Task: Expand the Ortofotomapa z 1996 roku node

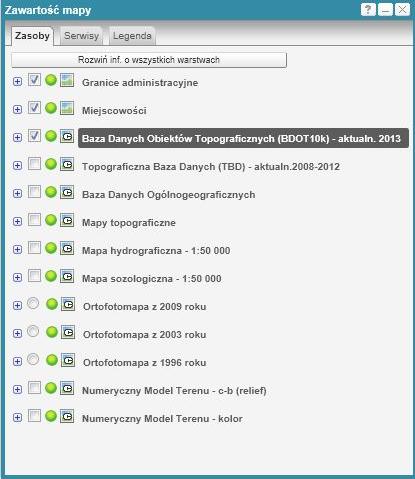Action: point(17,362)
